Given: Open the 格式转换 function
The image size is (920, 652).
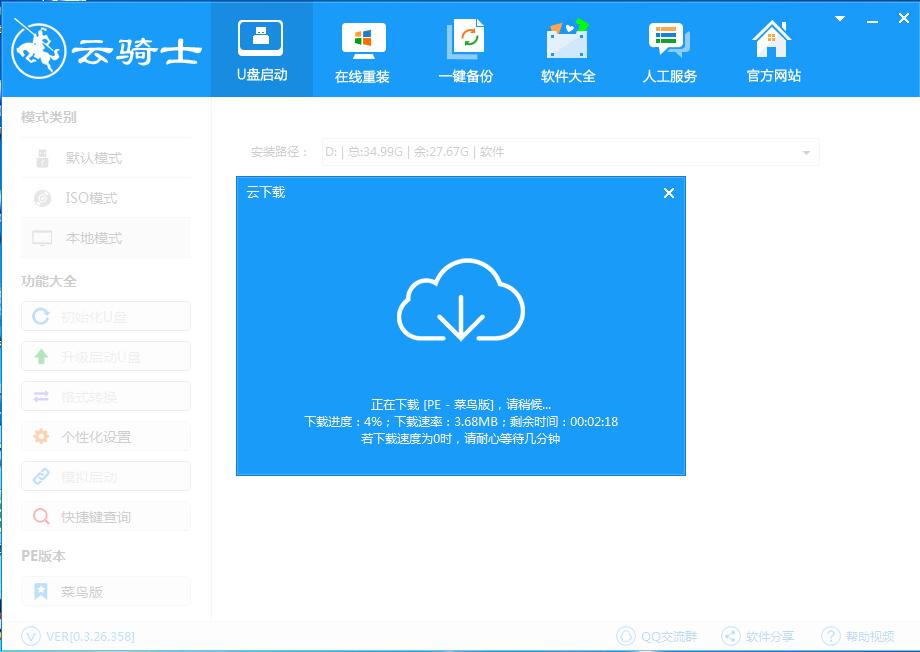Looking at the screenshot, I should (106, 396).
